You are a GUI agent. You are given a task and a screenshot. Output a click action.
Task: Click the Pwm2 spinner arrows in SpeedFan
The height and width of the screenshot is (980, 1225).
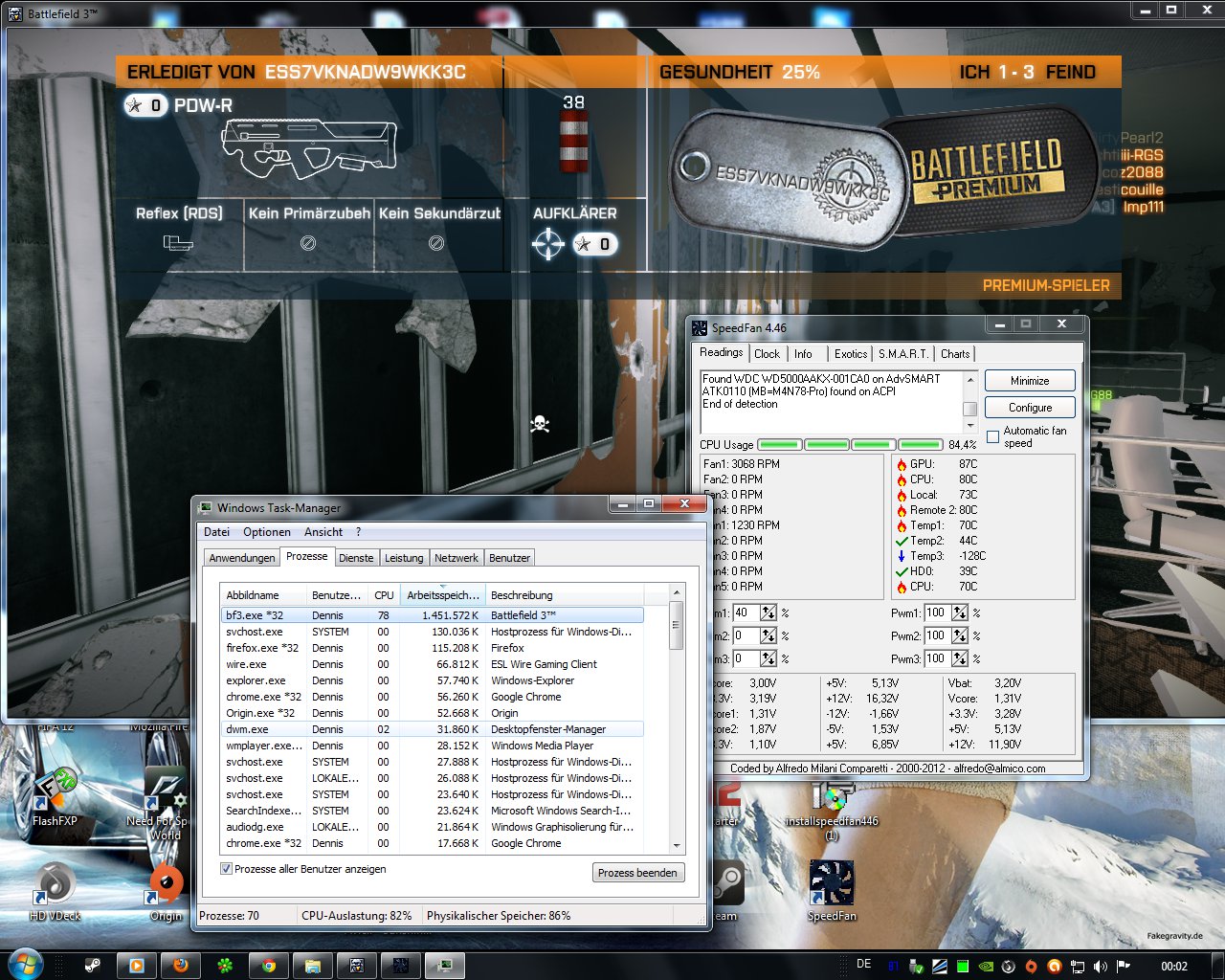[960, 635]
